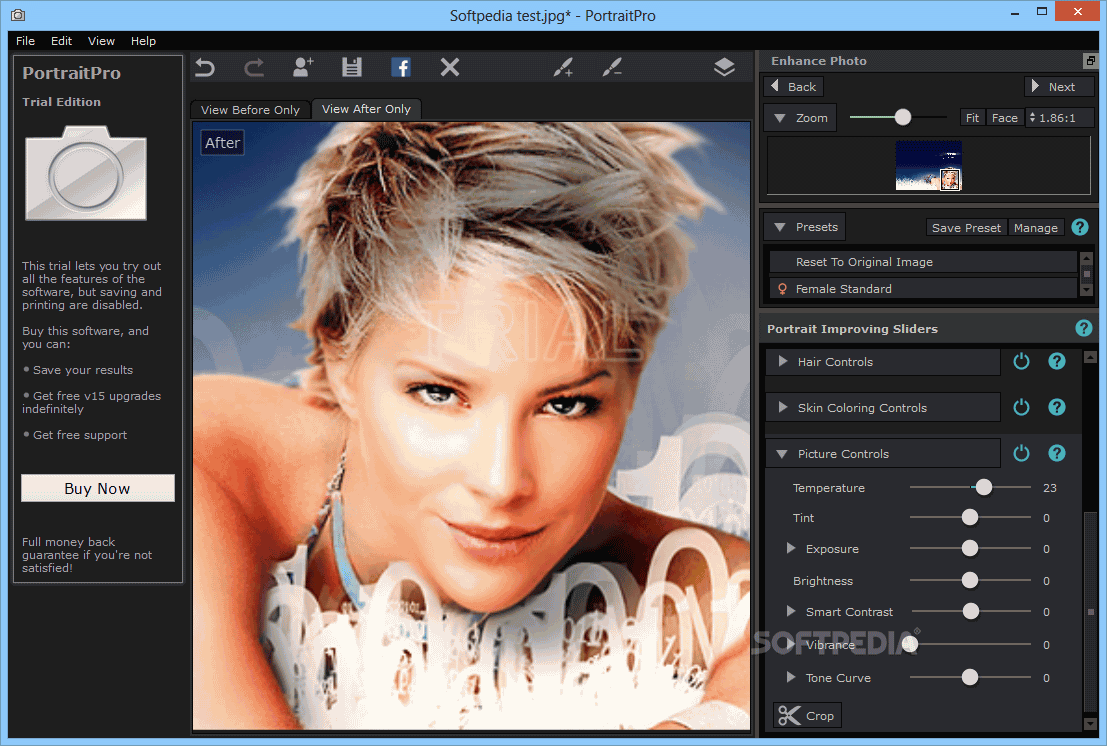Click the navigator thumbnail preview
Viewport: 1107px width, 746px height.
[x=928, y=165]
